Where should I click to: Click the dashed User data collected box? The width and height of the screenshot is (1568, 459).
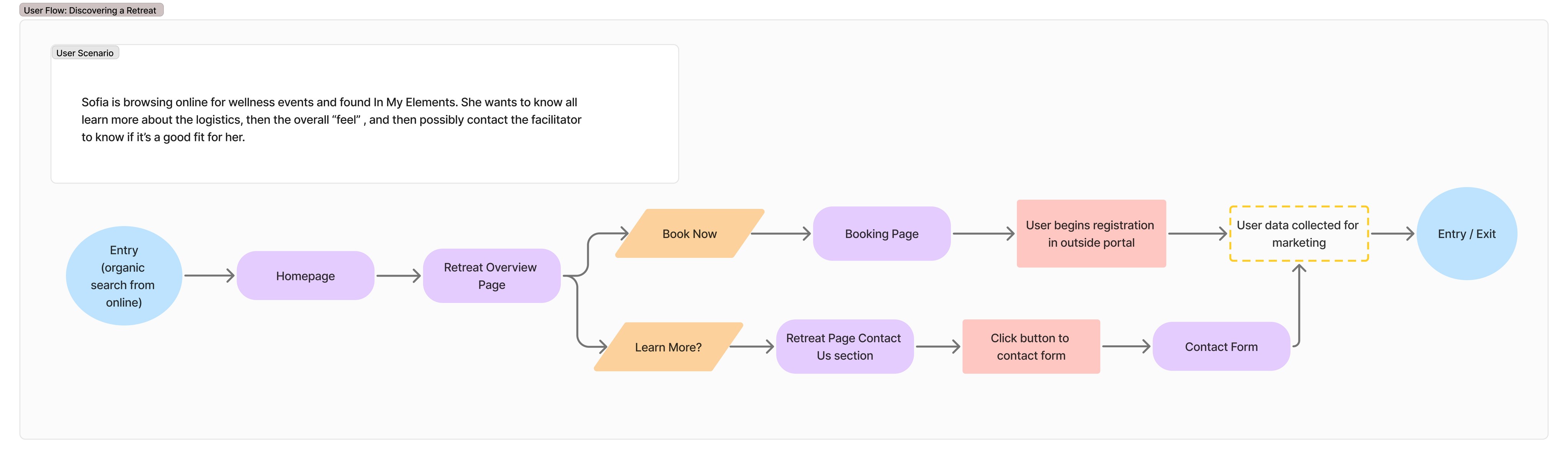click(1298, 234)
